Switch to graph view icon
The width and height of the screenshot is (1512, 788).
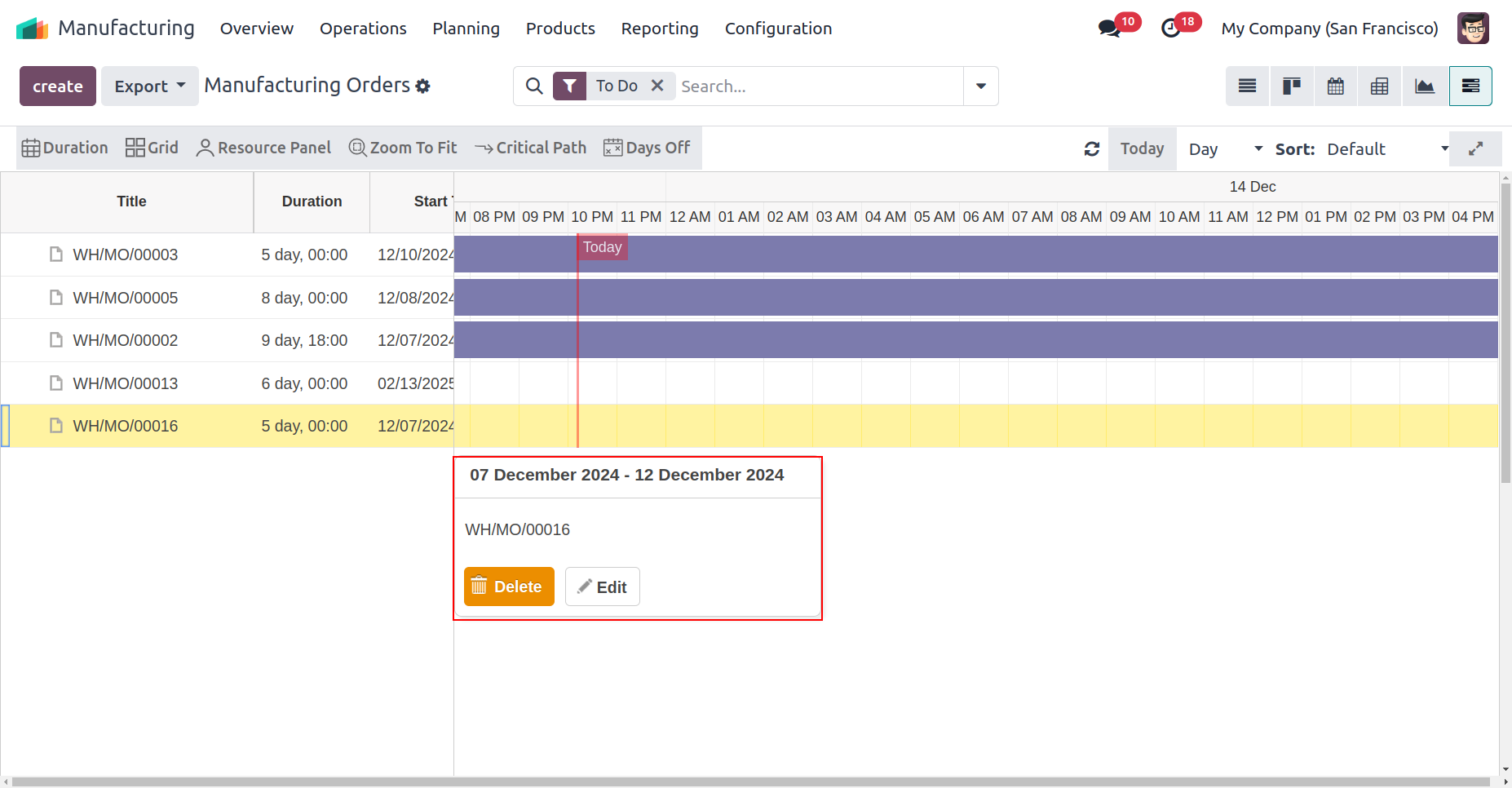1425,86
